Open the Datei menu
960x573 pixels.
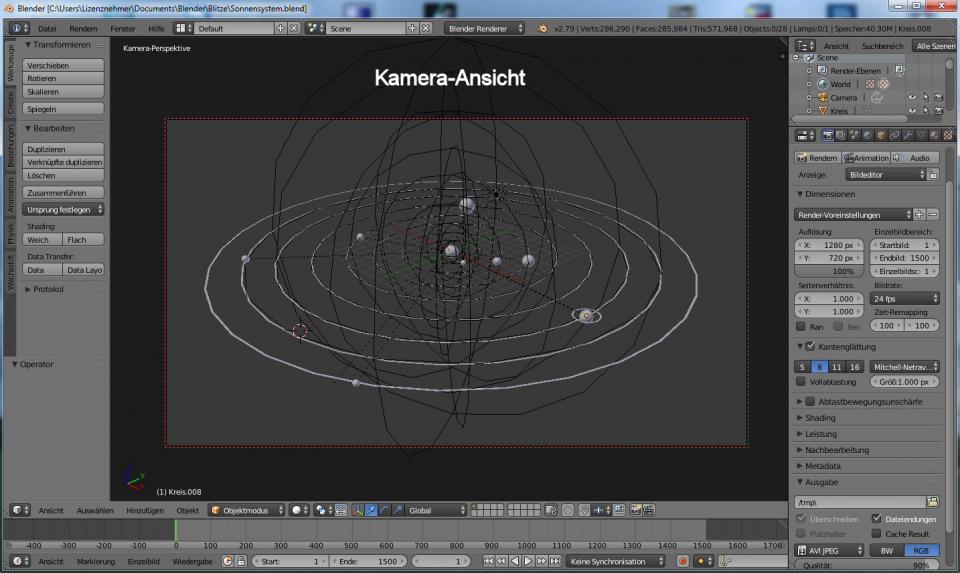click(47, 28)
